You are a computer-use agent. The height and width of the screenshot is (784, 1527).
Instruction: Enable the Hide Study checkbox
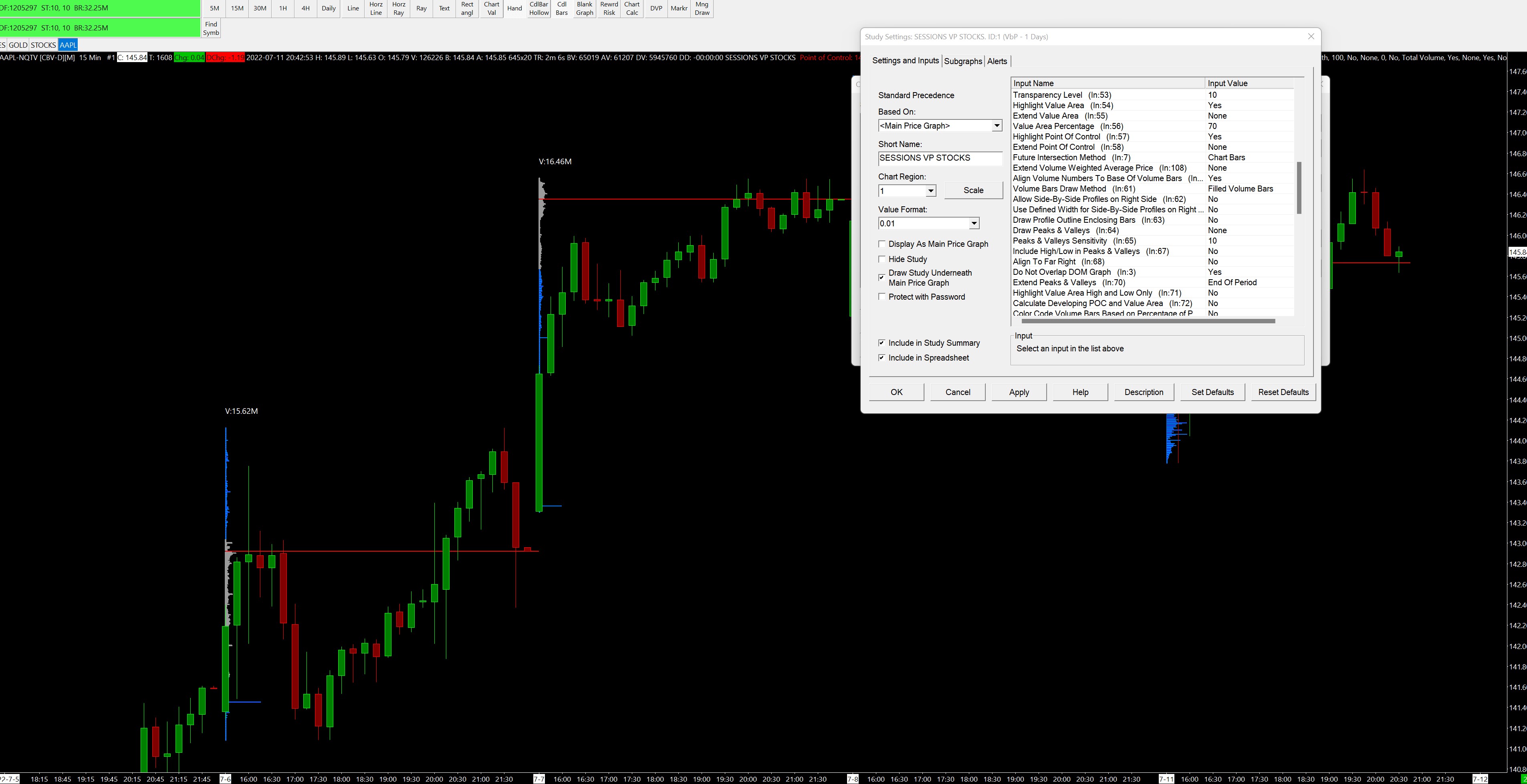882,259
